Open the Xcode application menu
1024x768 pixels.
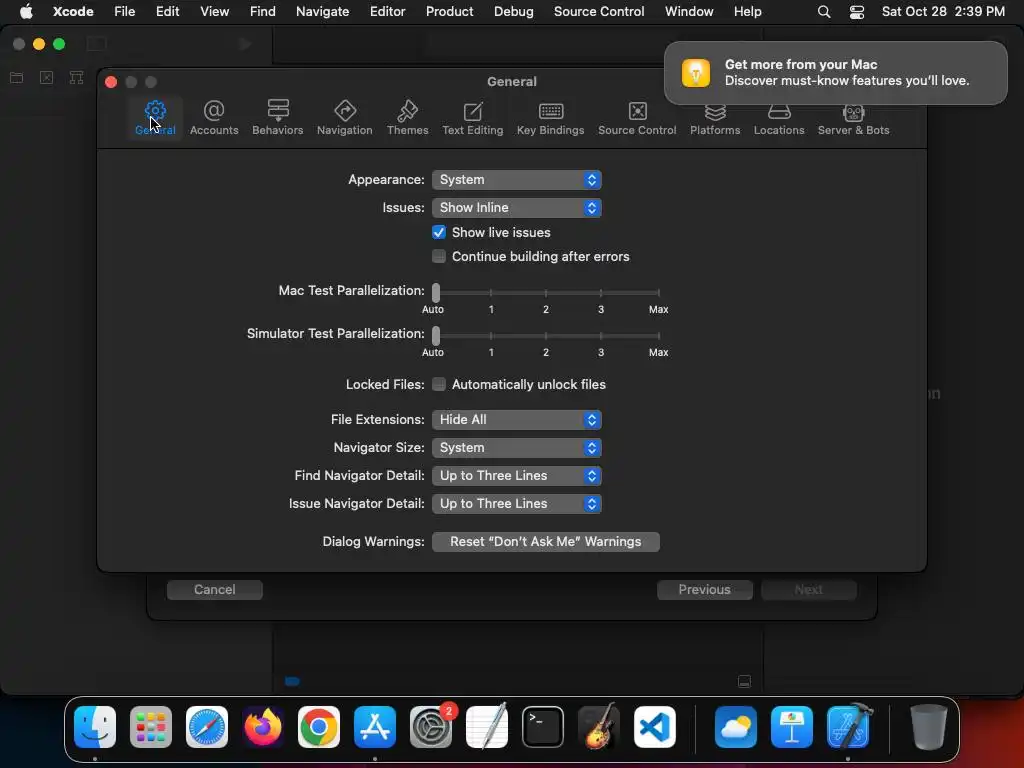click(x=73, y=12)
